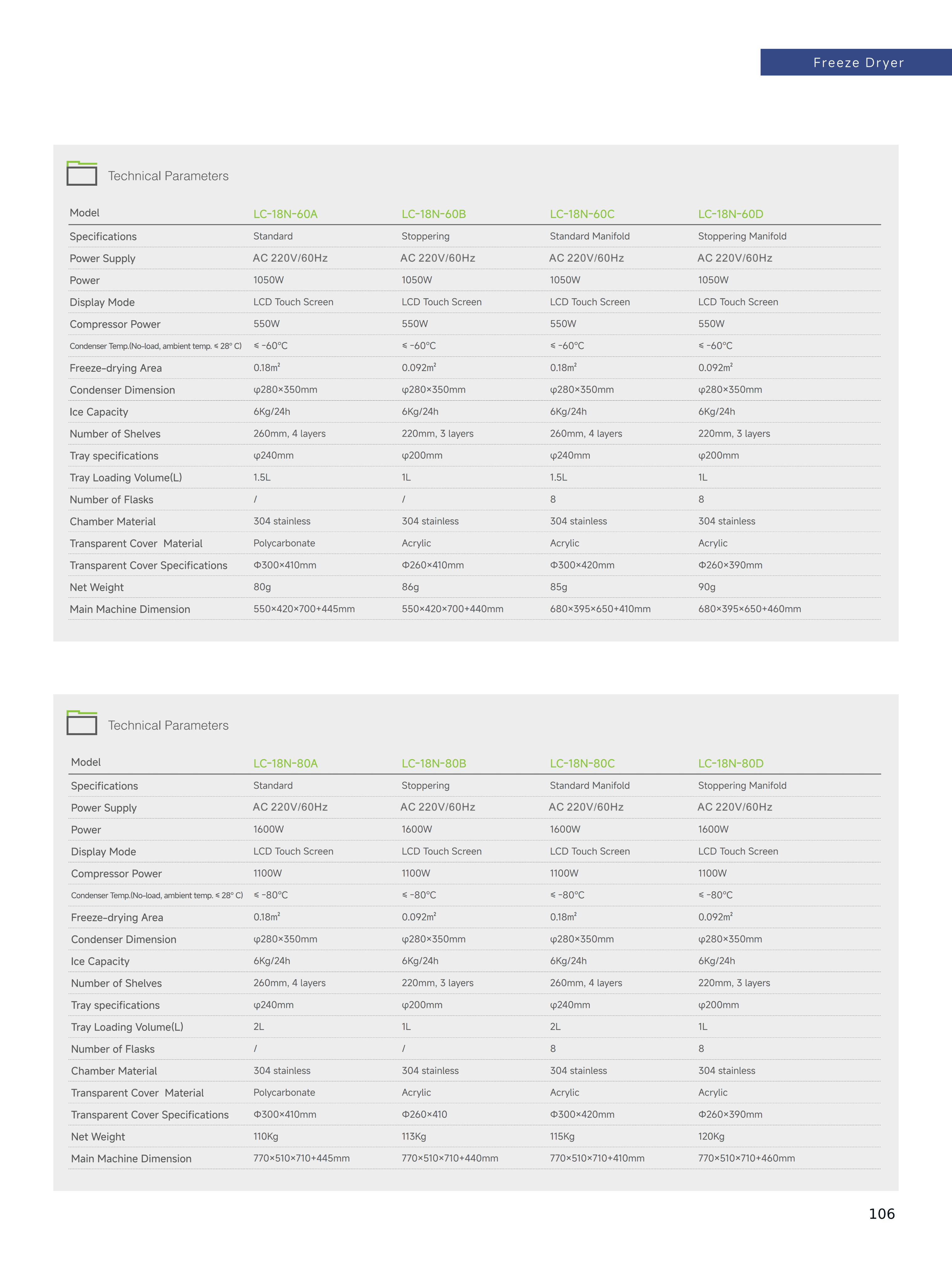Click the LC-18N-60A model heading

(285, 214)
